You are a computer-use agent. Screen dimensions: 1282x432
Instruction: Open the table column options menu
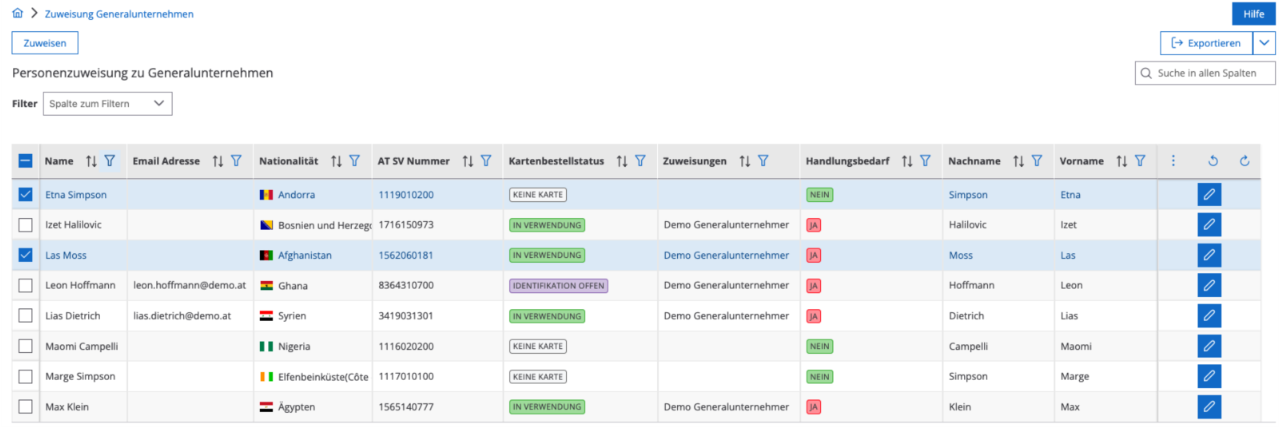1173,161
